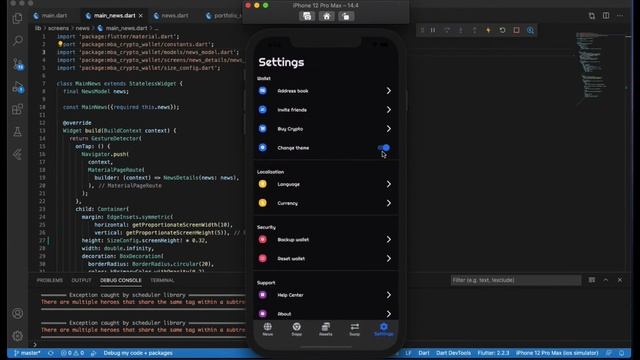
Task: Open the Search view in activity bar
Action: 18,40
